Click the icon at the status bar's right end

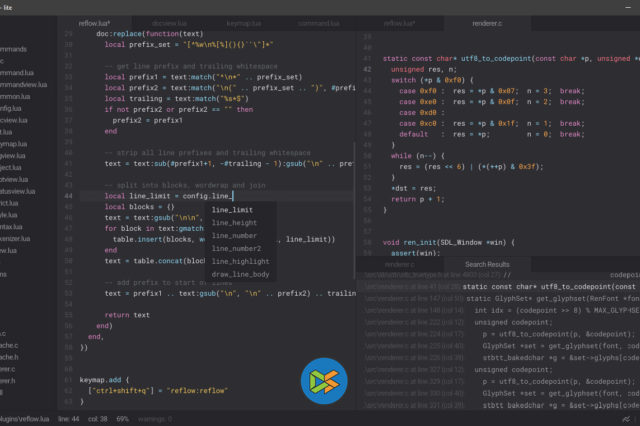pyautogui.click(x=626, y=419)
